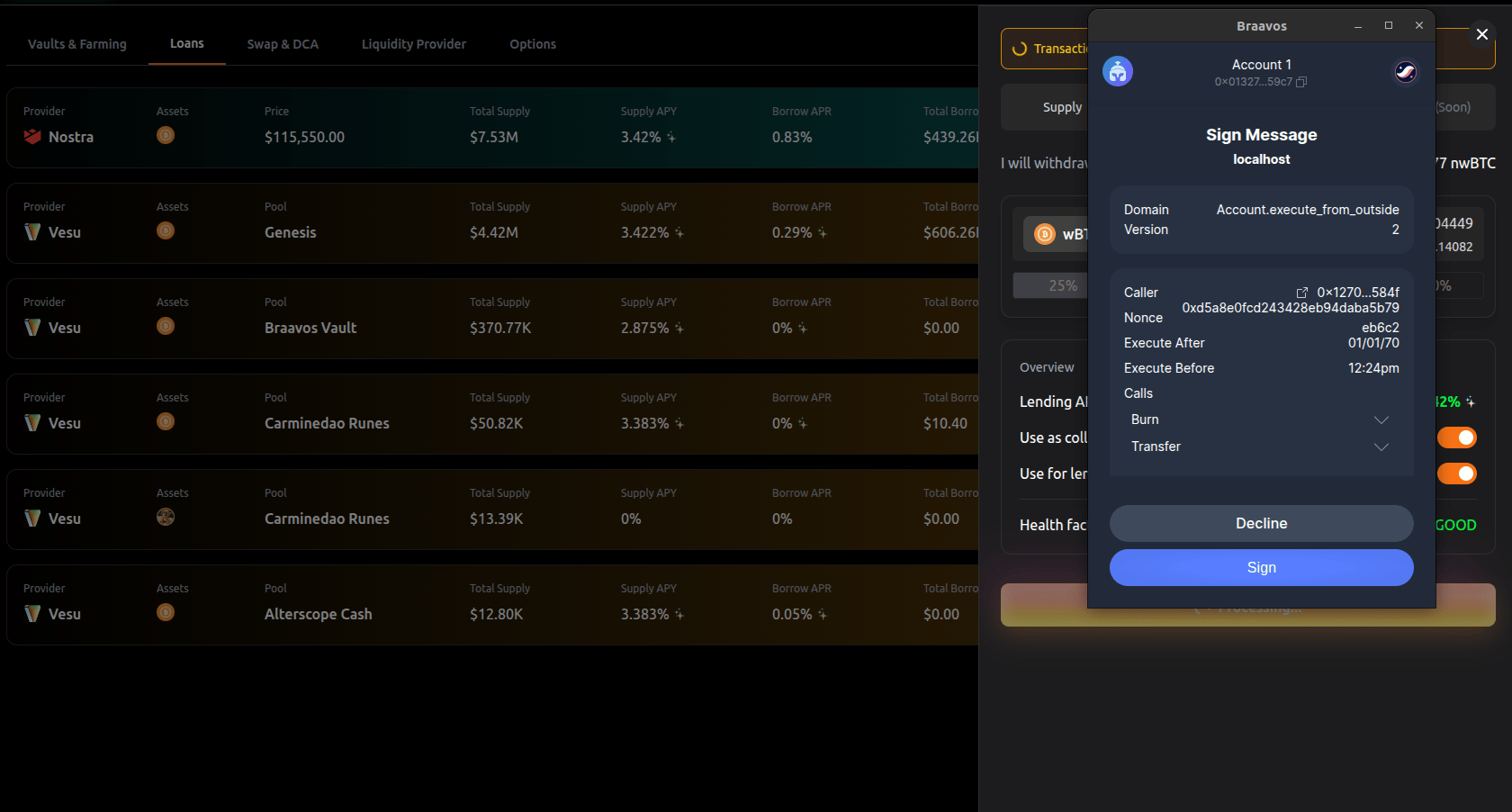The width and height of the screenshot is (1512, 812).
Task: Toggle the Use as collateral switch
Action: [1457, 438]
